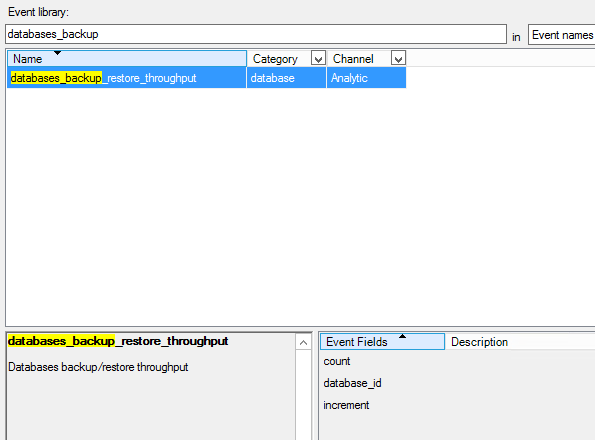Click the Databases backup/restore throughput description text
The image size is (595, 440).
pos(98,367)
